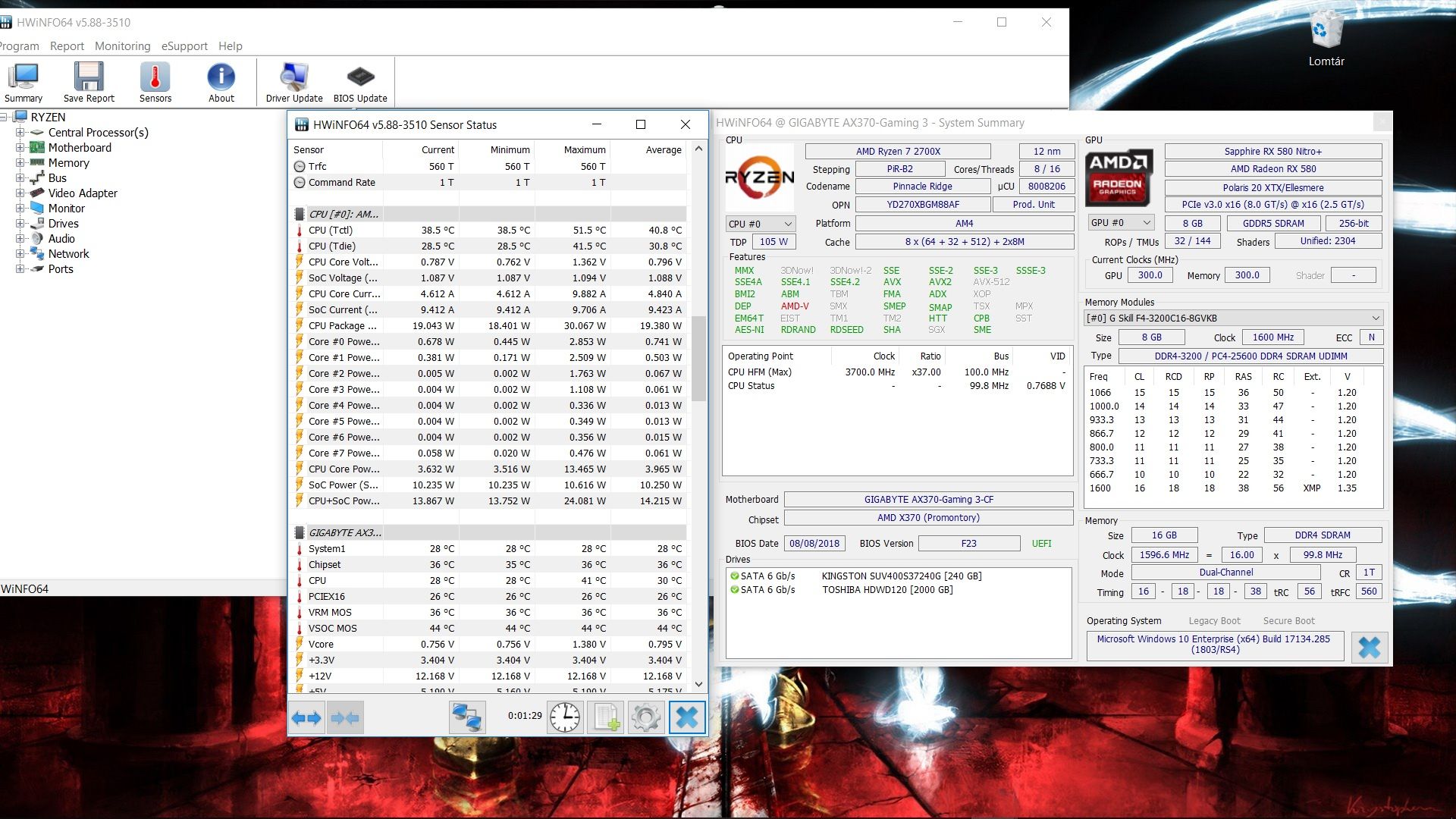This screenshot has width=1456, height=819.
Task: Close System Summary with blue X button
Action: click(x=1370, y=647)
